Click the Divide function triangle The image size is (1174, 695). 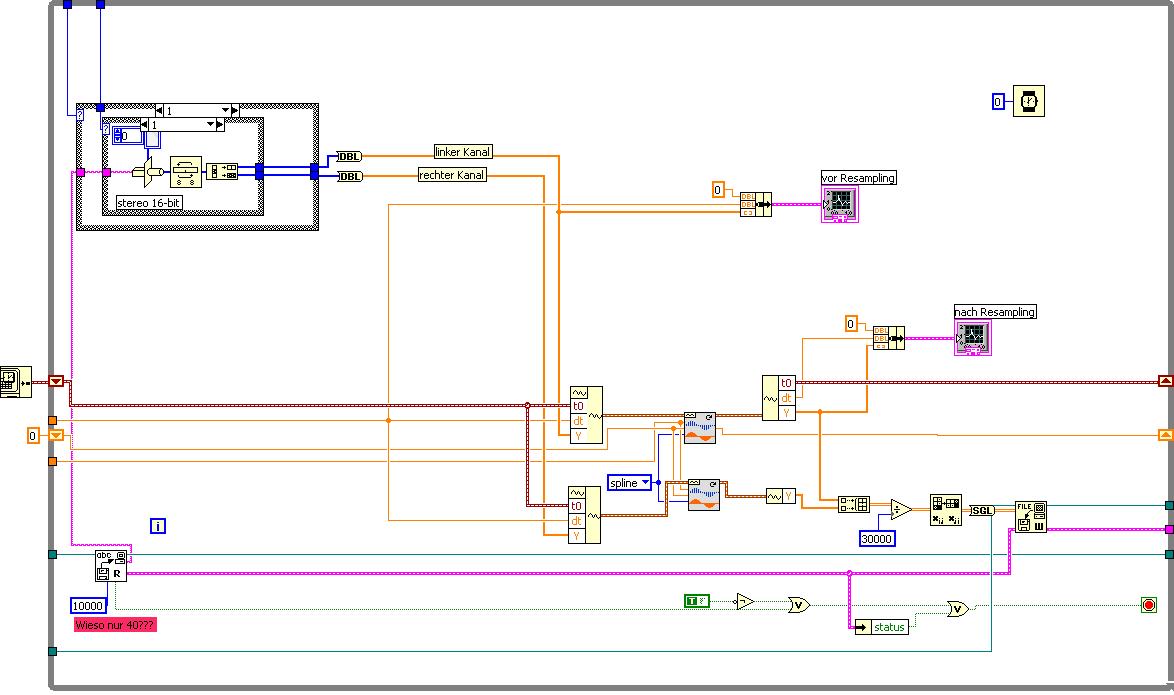[x=901, y=509]
